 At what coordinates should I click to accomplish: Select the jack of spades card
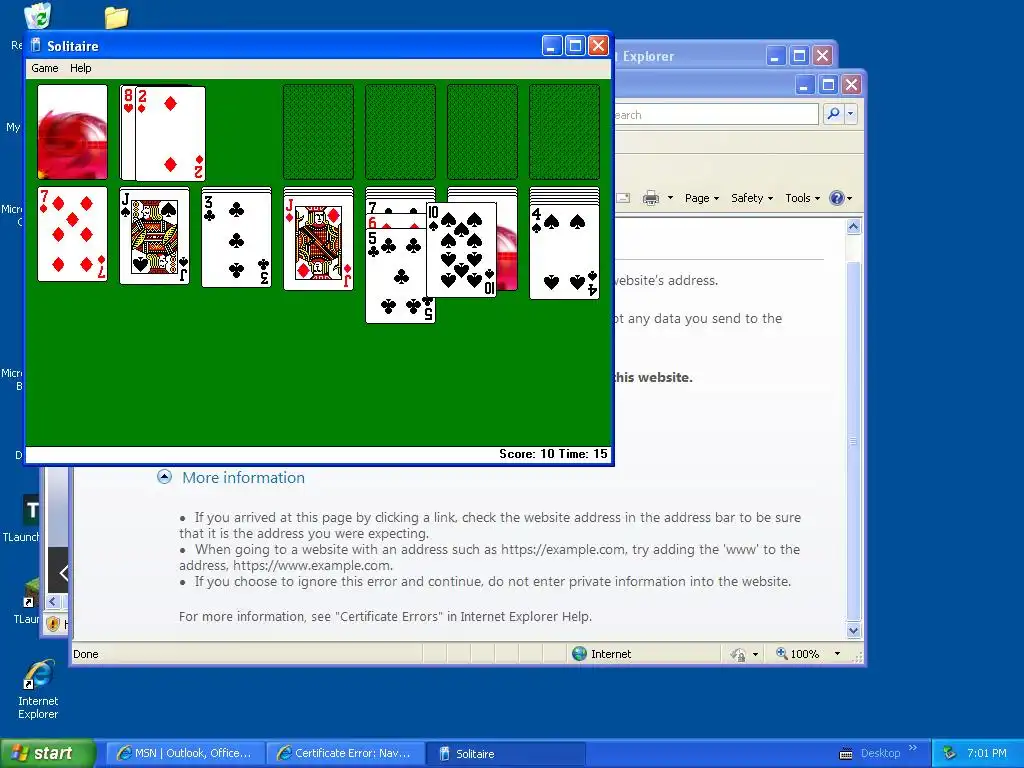click(x=155, y=236)
